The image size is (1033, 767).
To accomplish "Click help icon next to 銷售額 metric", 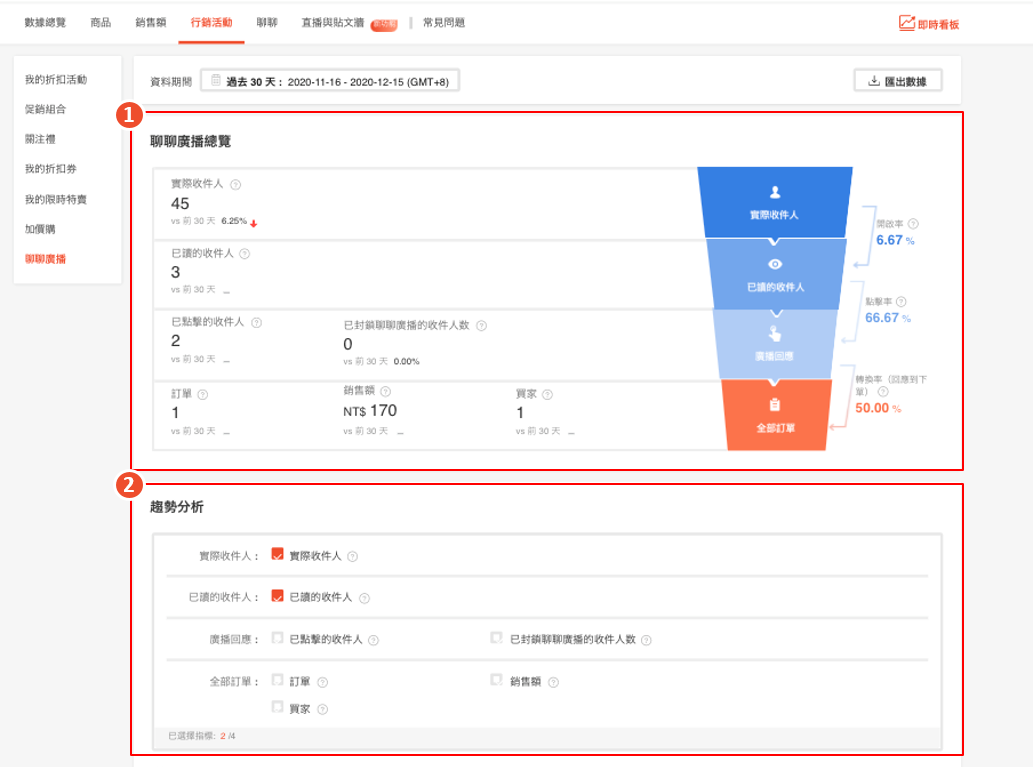I will pos(386,392).
